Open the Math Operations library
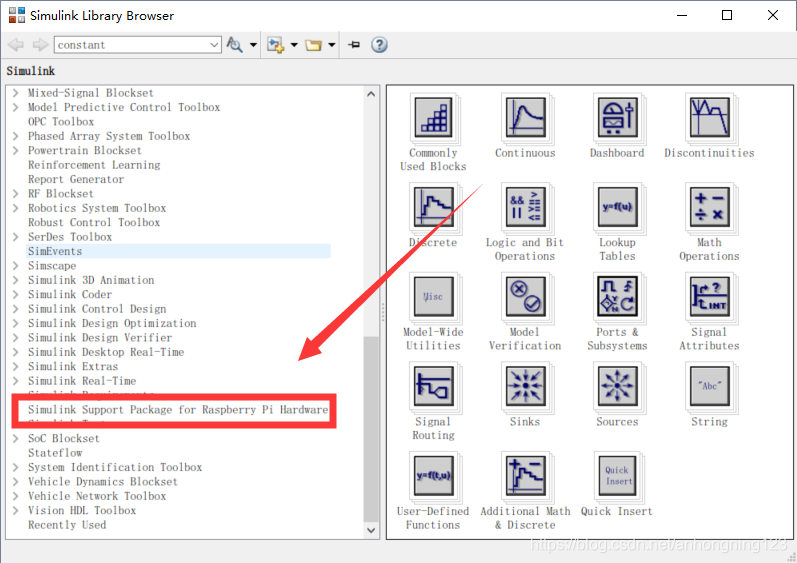Screen dimensions: 797x563 (709, 208)
